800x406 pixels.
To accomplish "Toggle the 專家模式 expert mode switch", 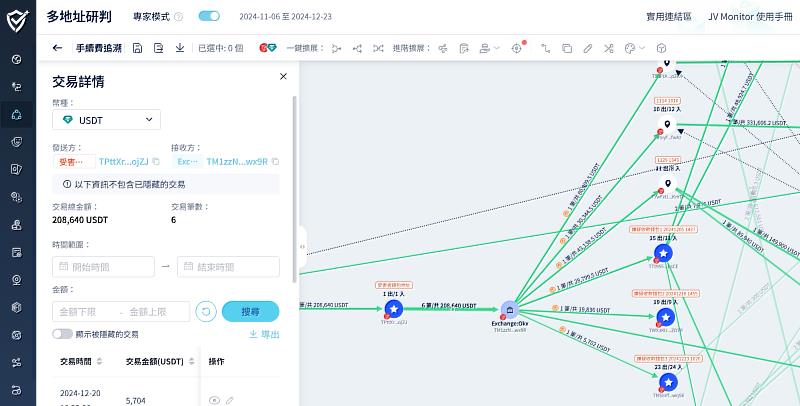I will pyautogui.click(x=209, y=16).
